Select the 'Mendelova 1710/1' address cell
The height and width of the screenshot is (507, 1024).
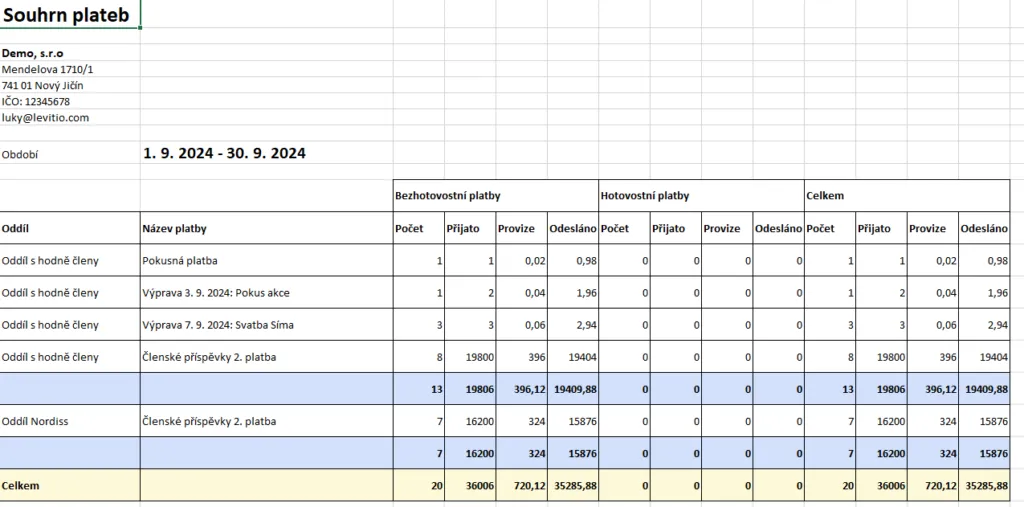point(70,69)
